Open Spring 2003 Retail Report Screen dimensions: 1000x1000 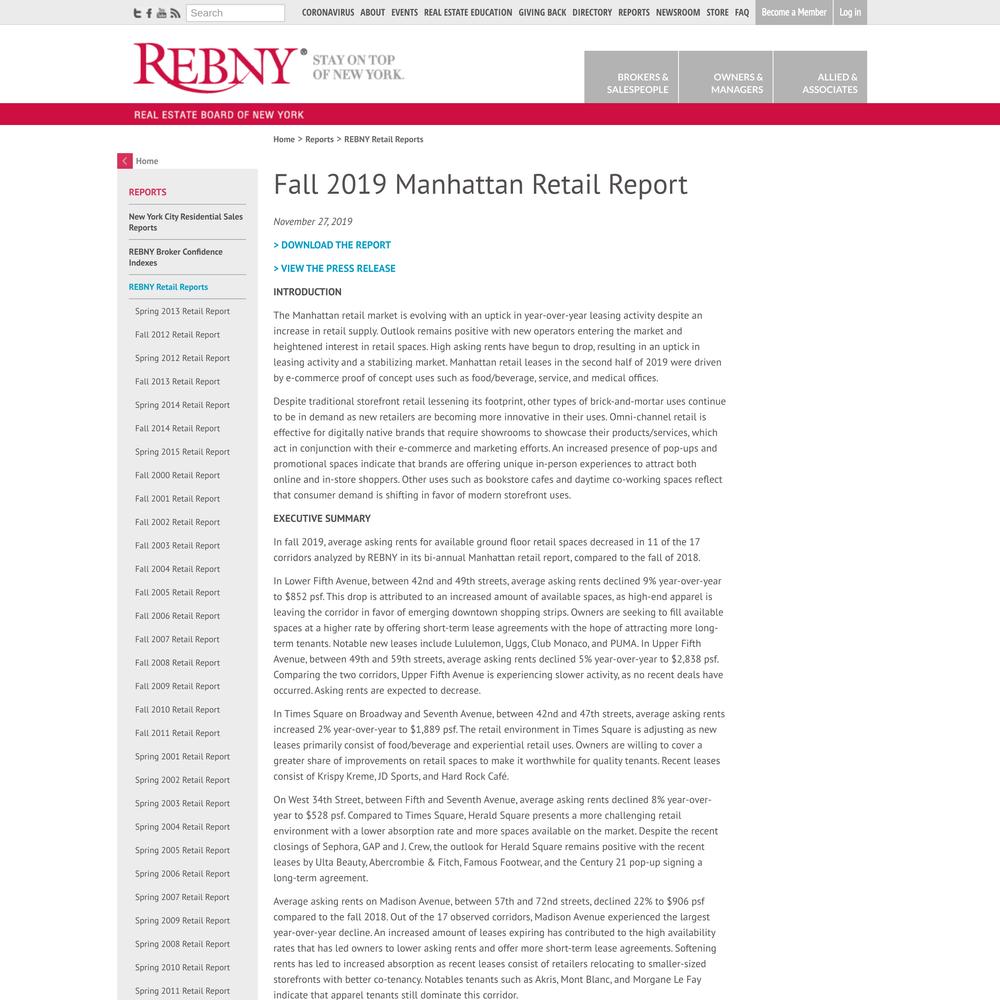pyautogui.click(x=182, y=804)
